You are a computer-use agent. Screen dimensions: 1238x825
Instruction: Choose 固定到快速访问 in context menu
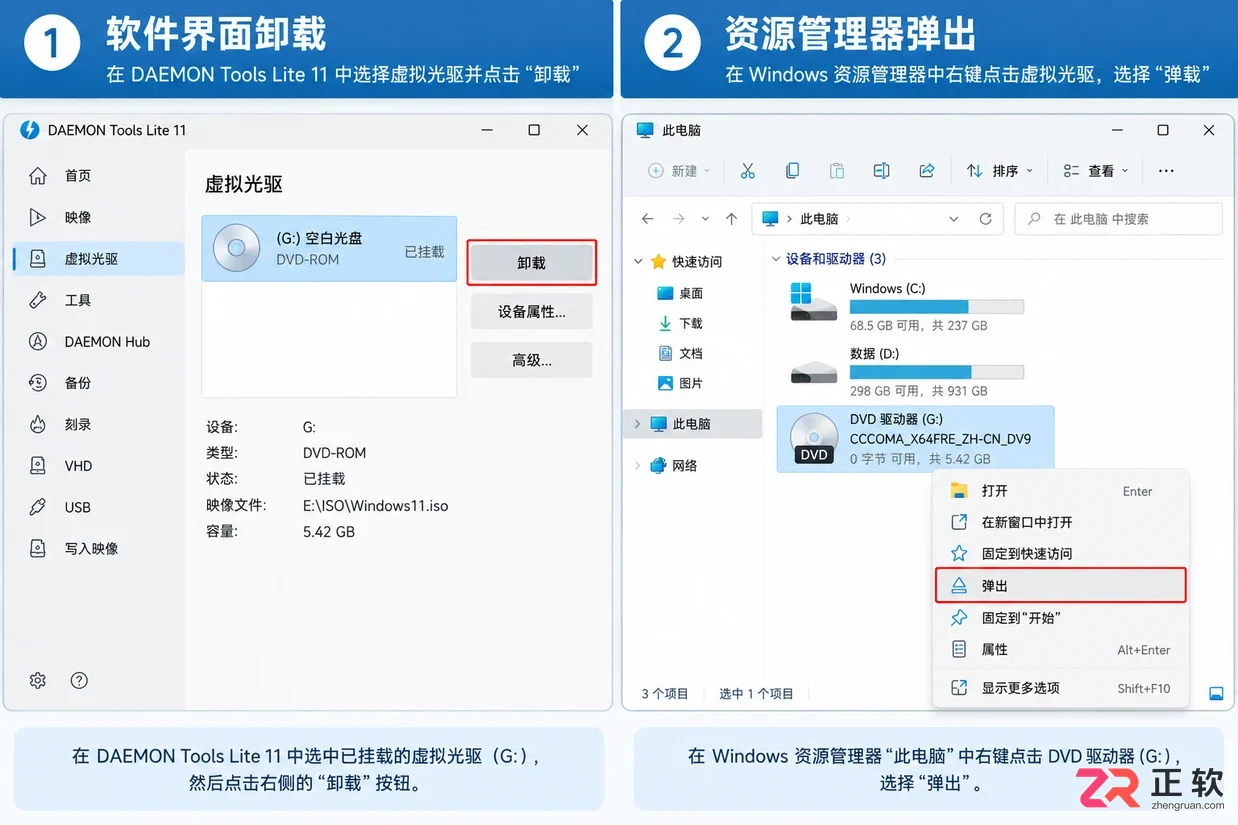[1061, 553]
